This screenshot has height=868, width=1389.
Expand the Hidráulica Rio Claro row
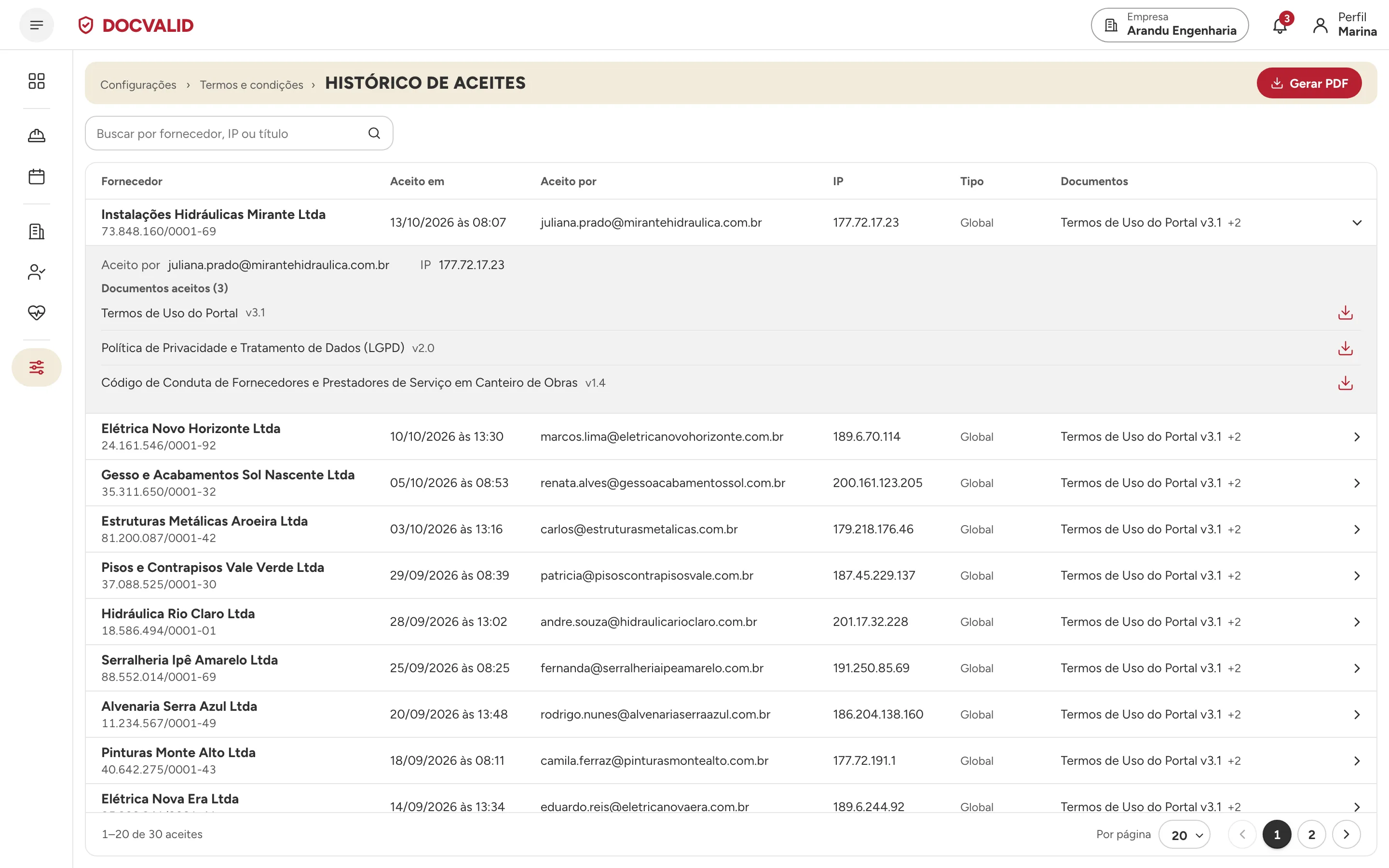(x=1357, y=622)
